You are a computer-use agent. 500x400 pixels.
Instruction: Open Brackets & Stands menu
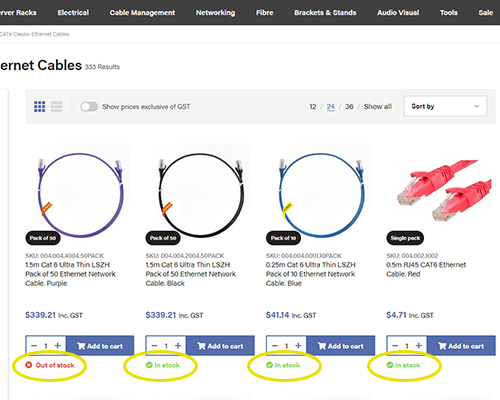coord(325,13)
